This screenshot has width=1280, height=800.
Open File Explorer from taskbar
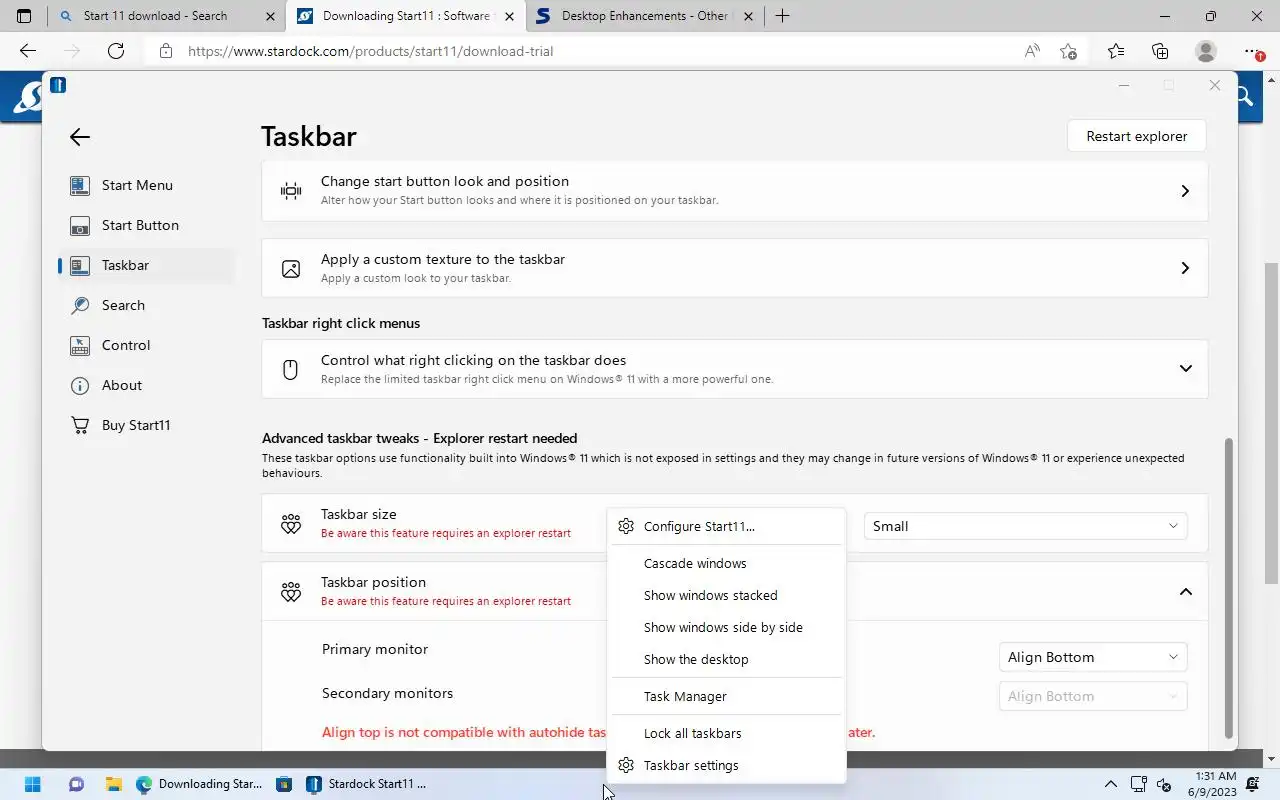113,784
